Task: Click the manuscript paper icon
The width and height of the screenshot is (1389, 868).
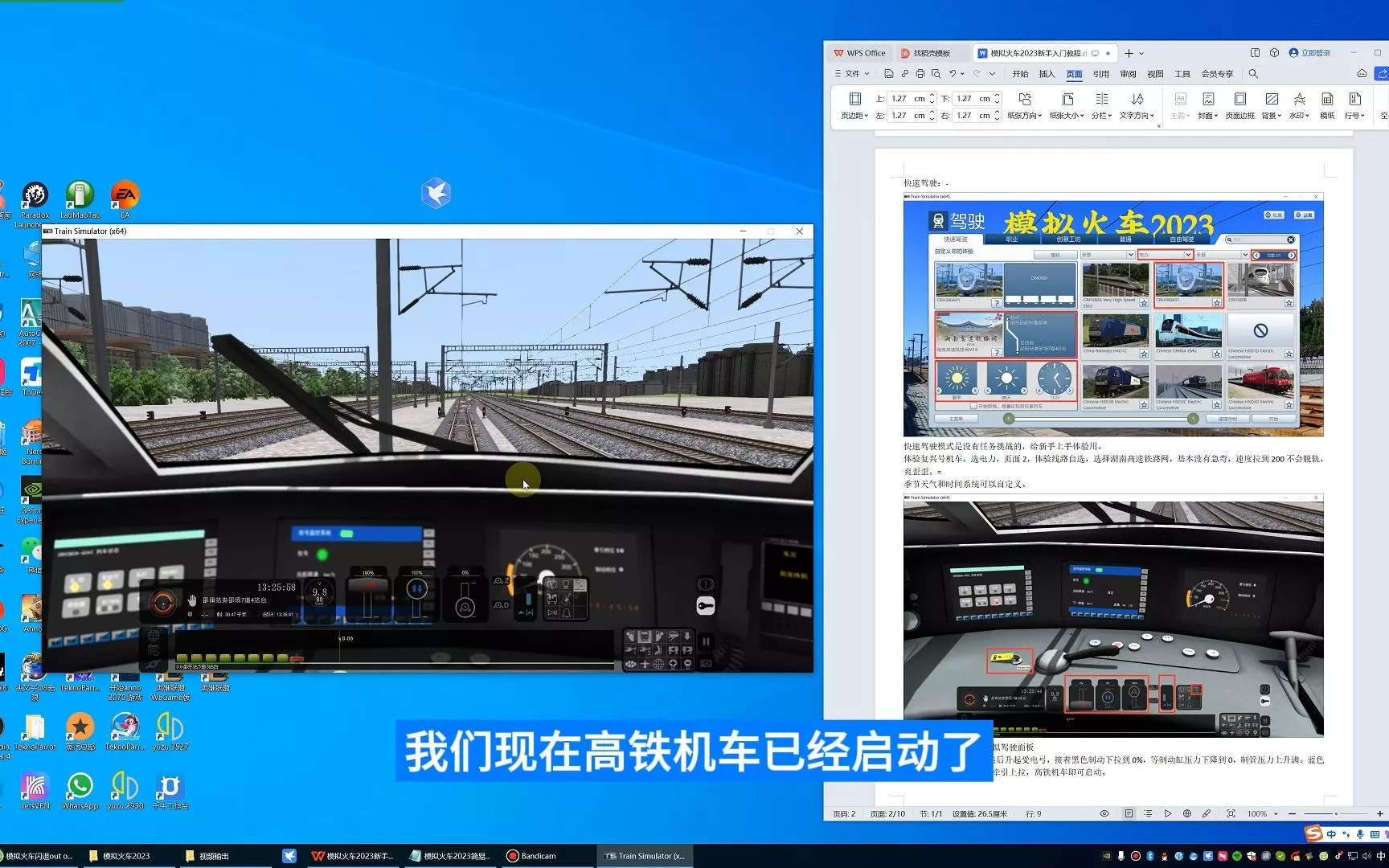Action: pos(1327,99)
